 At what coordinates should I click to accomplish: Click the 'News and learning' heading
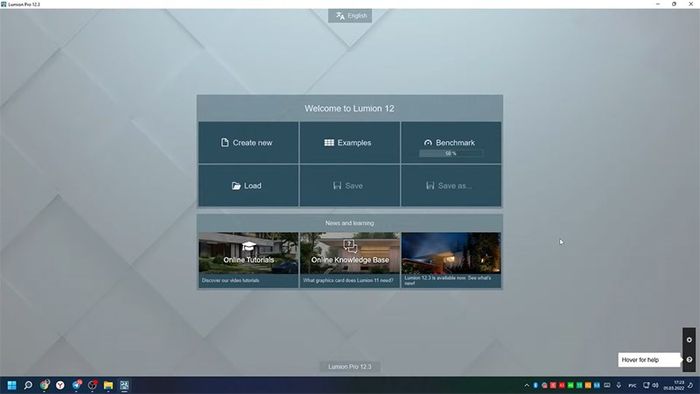pyautogui.click(x=350, y=223)
